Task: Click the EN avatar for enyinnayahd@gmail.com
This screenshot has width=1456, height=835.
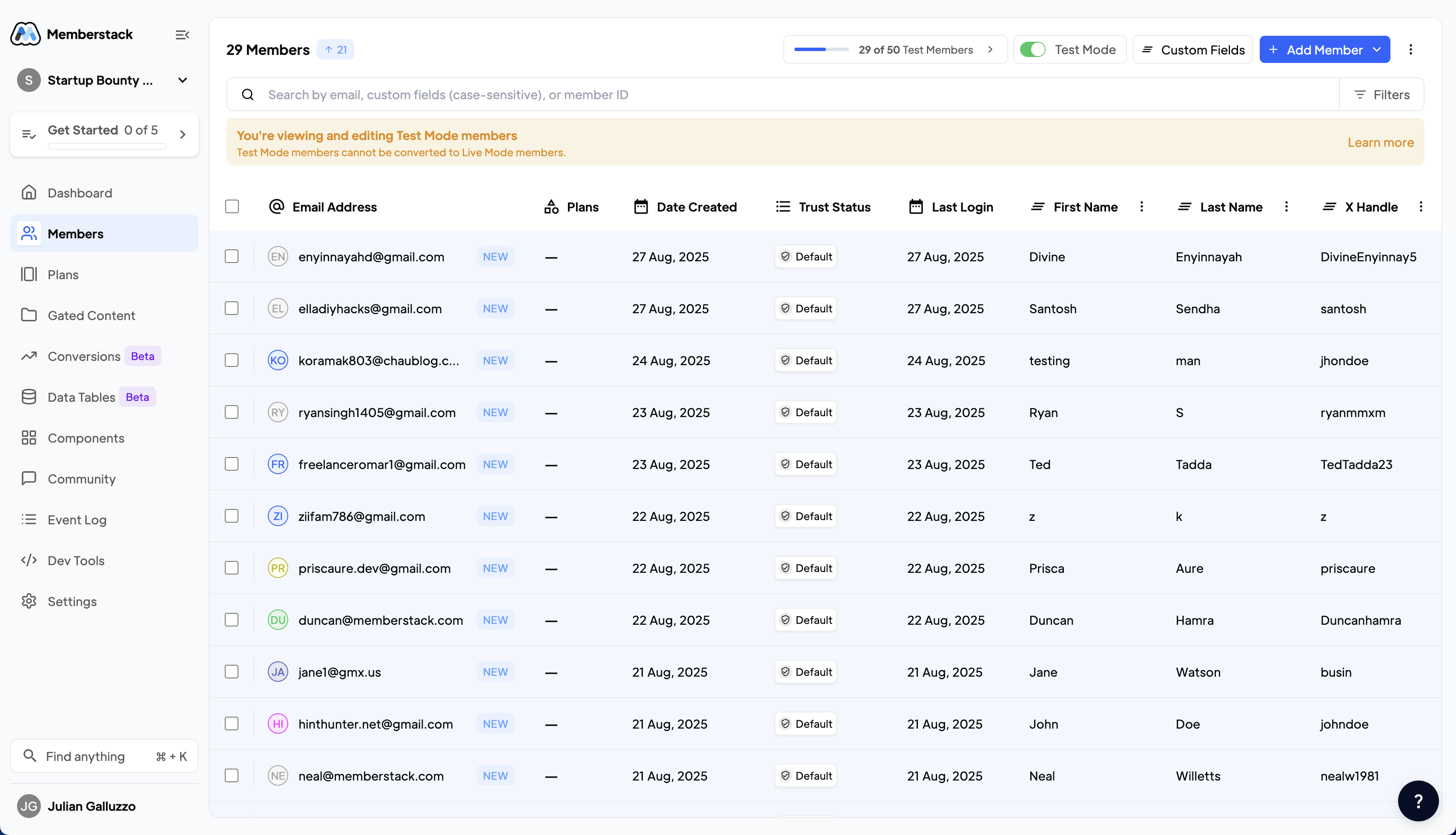Action: 278,257
